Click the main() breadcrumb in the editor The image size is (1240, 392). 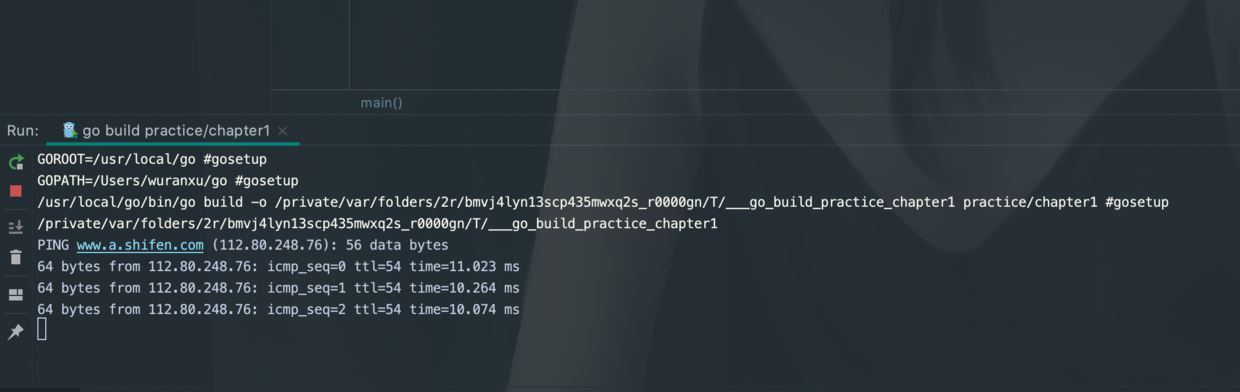pos(381,103)
